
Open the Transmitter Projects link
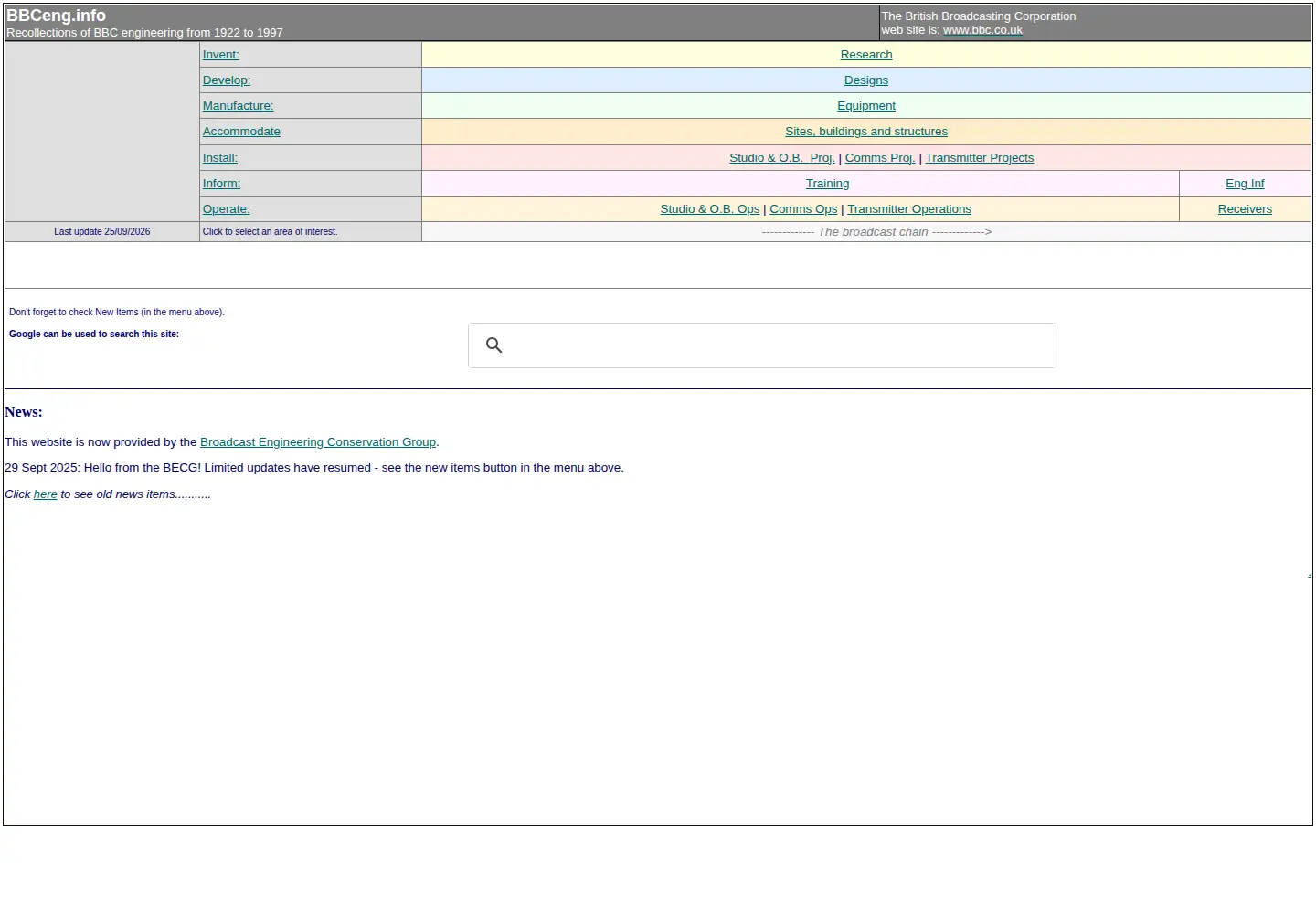(980, 158)
